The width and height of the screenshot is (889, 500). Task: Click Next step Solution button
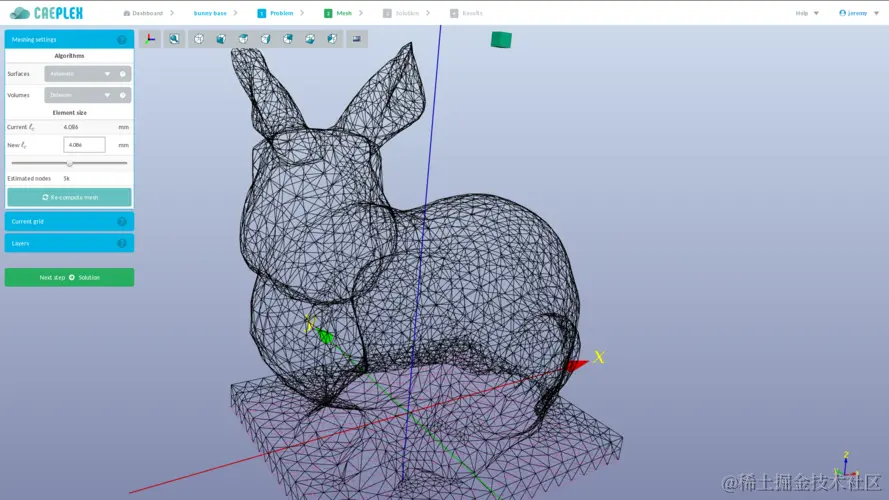[69, 278]
